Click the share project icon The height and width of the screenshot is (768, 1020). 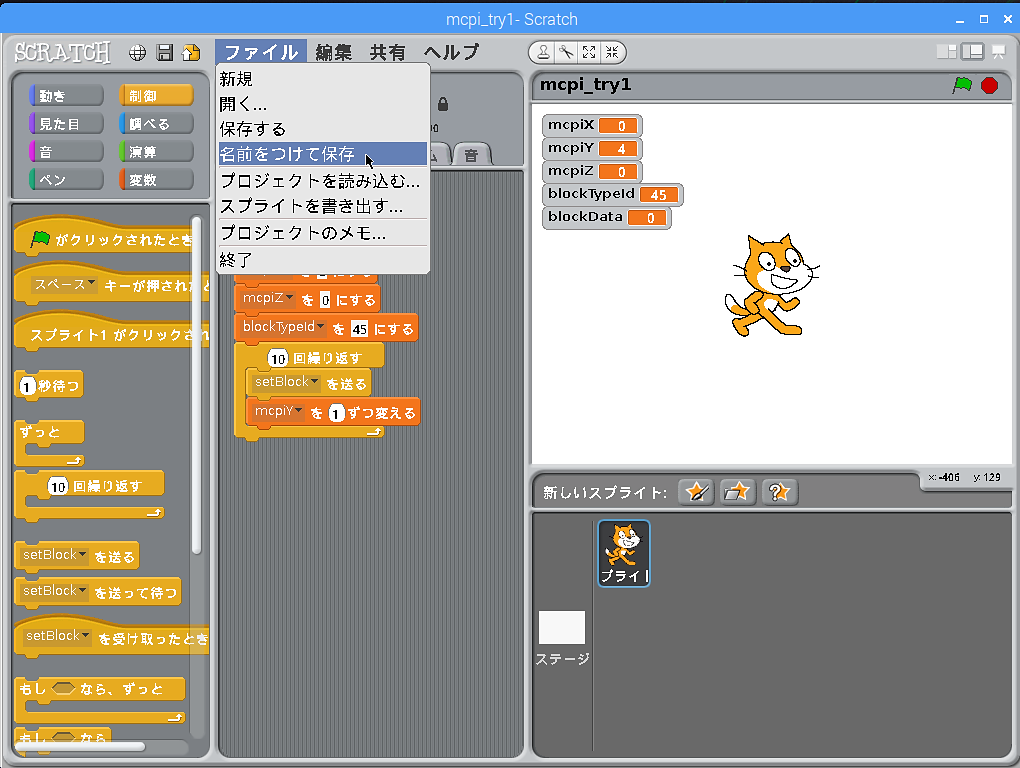point(191,53)
